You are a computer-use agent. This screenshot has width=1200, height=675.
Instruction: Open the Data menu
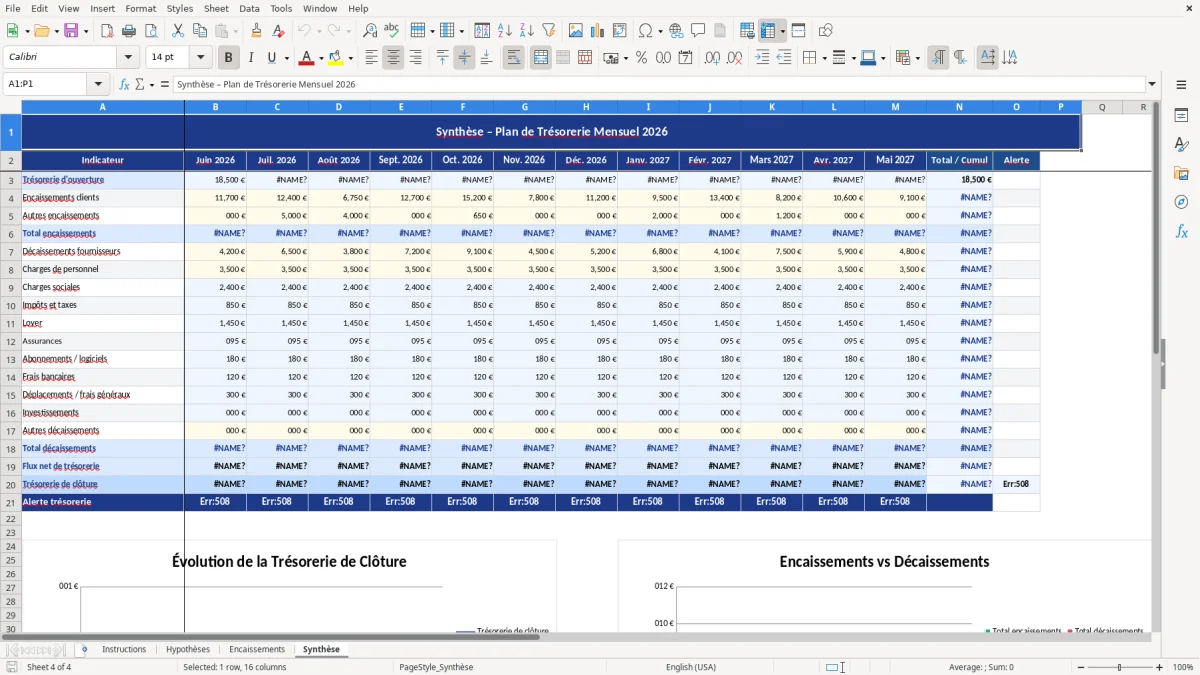coord(249,8)
